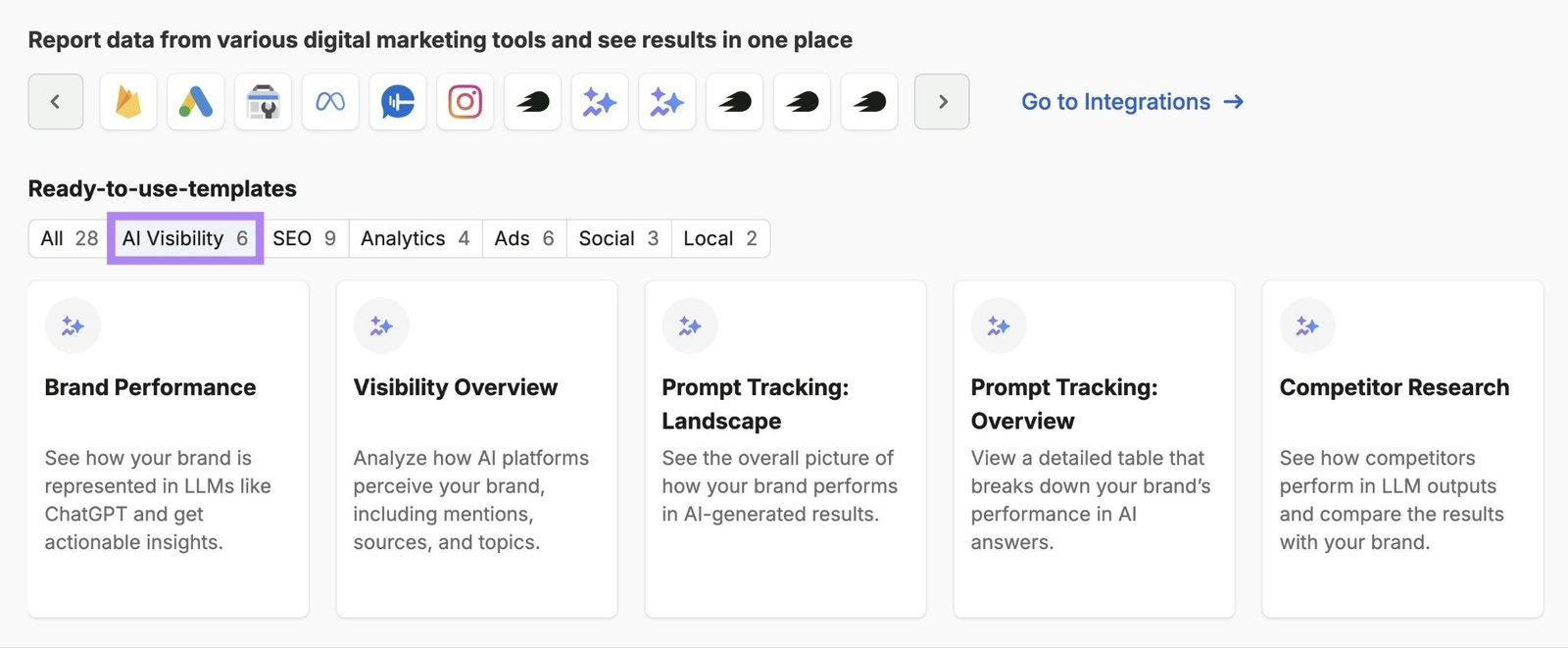Click the 'See the overall picture' description
1568x648 pixels.
pyautogui.click(x=780, y=486)
